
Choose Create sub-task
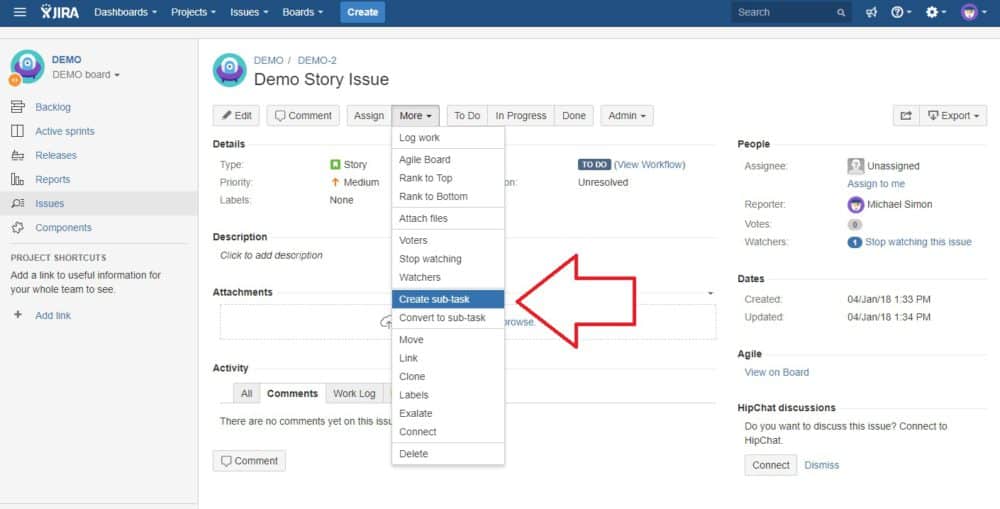448,299
